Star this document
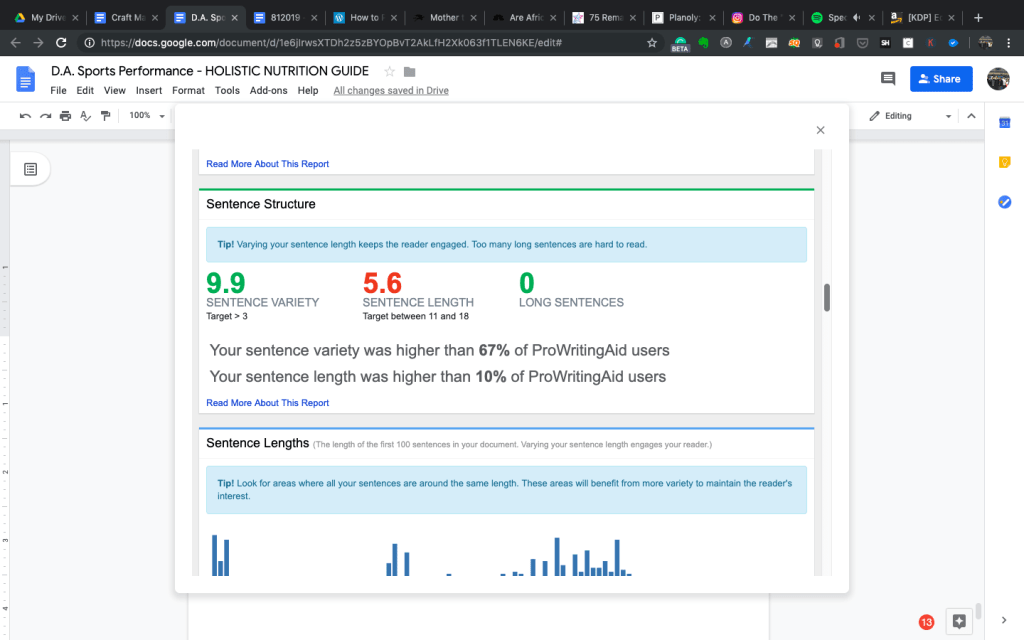Viewport: 1024px width, 640px height. pos(390,71)
